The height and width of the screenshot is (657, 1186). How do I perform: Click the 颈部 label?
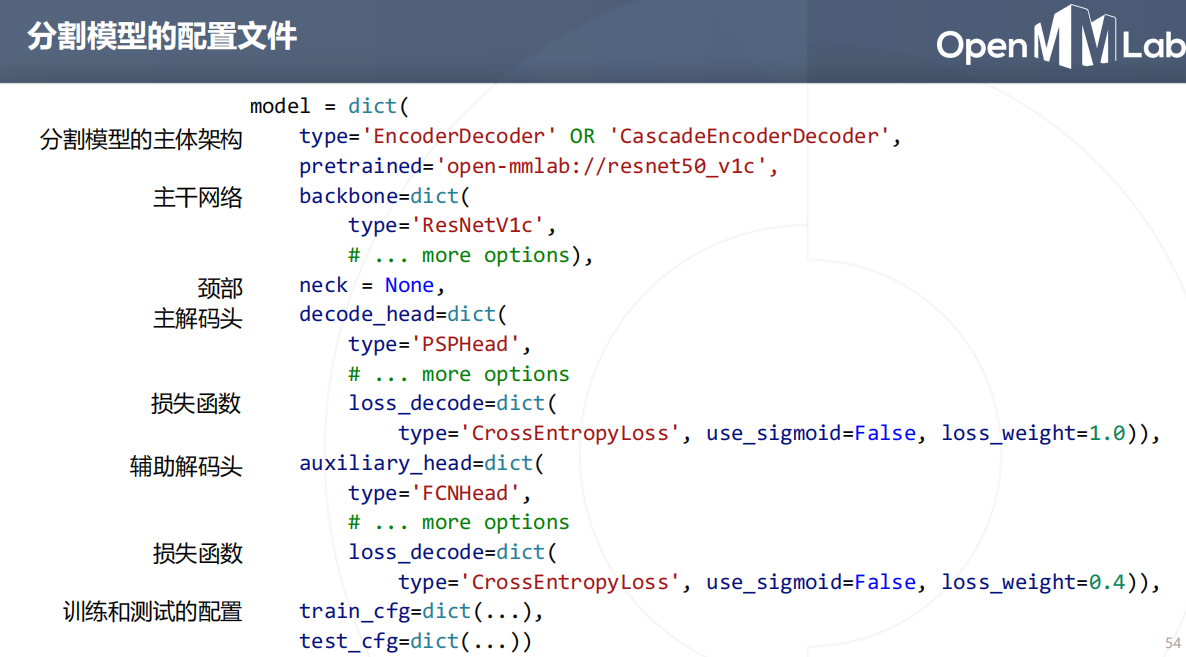[x=220, y=288]
